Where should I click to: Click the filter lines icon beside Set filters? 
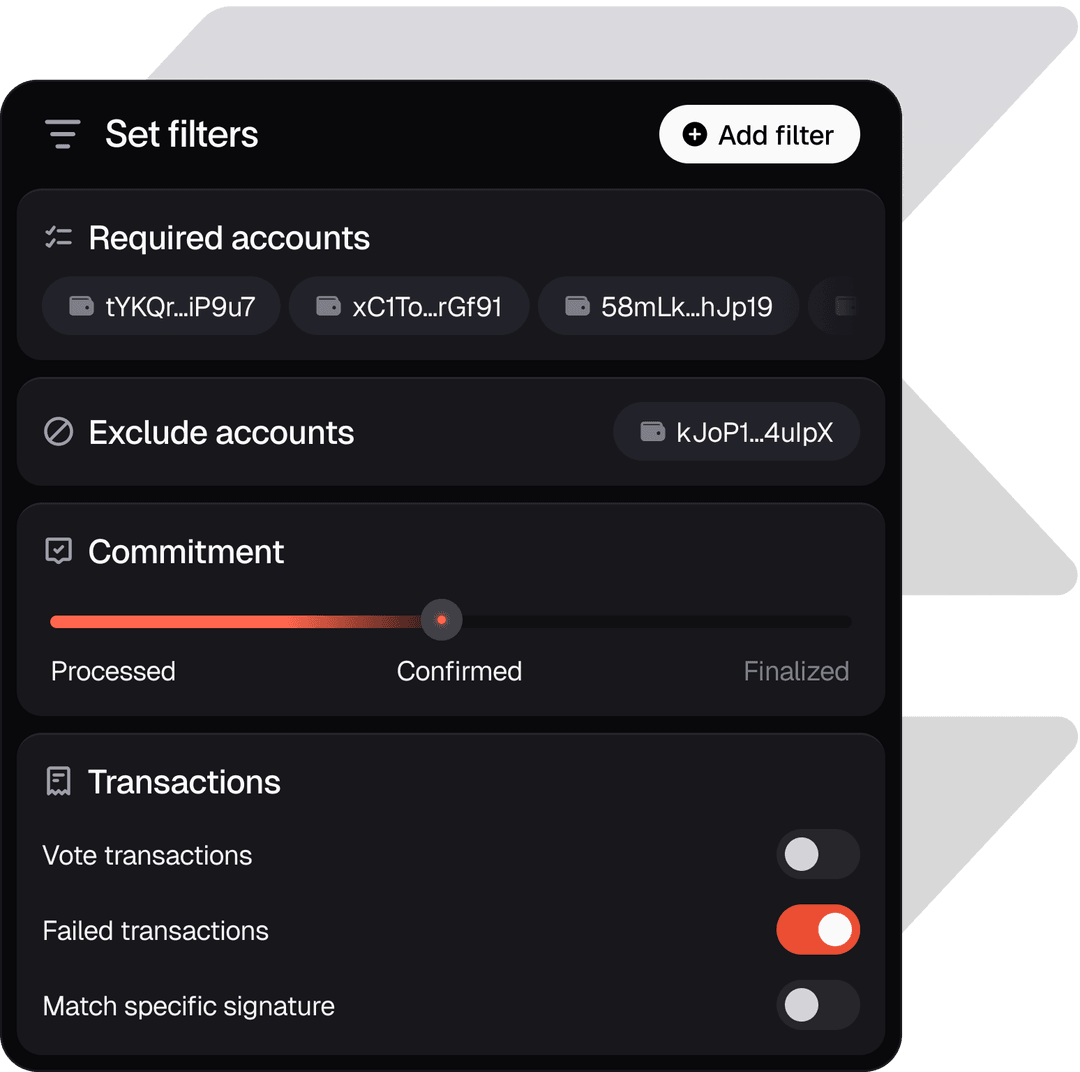tap(63, 134)
